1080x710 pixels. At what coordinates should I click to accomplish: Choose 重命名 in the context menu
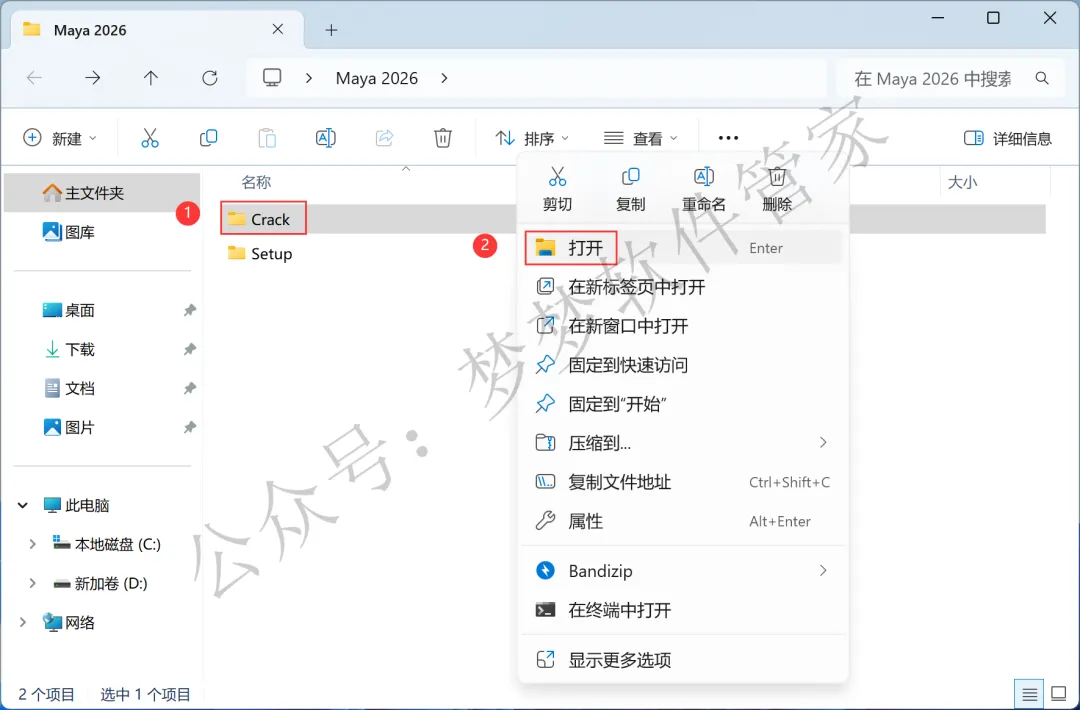pyautogui.click(x=703, y=189)
